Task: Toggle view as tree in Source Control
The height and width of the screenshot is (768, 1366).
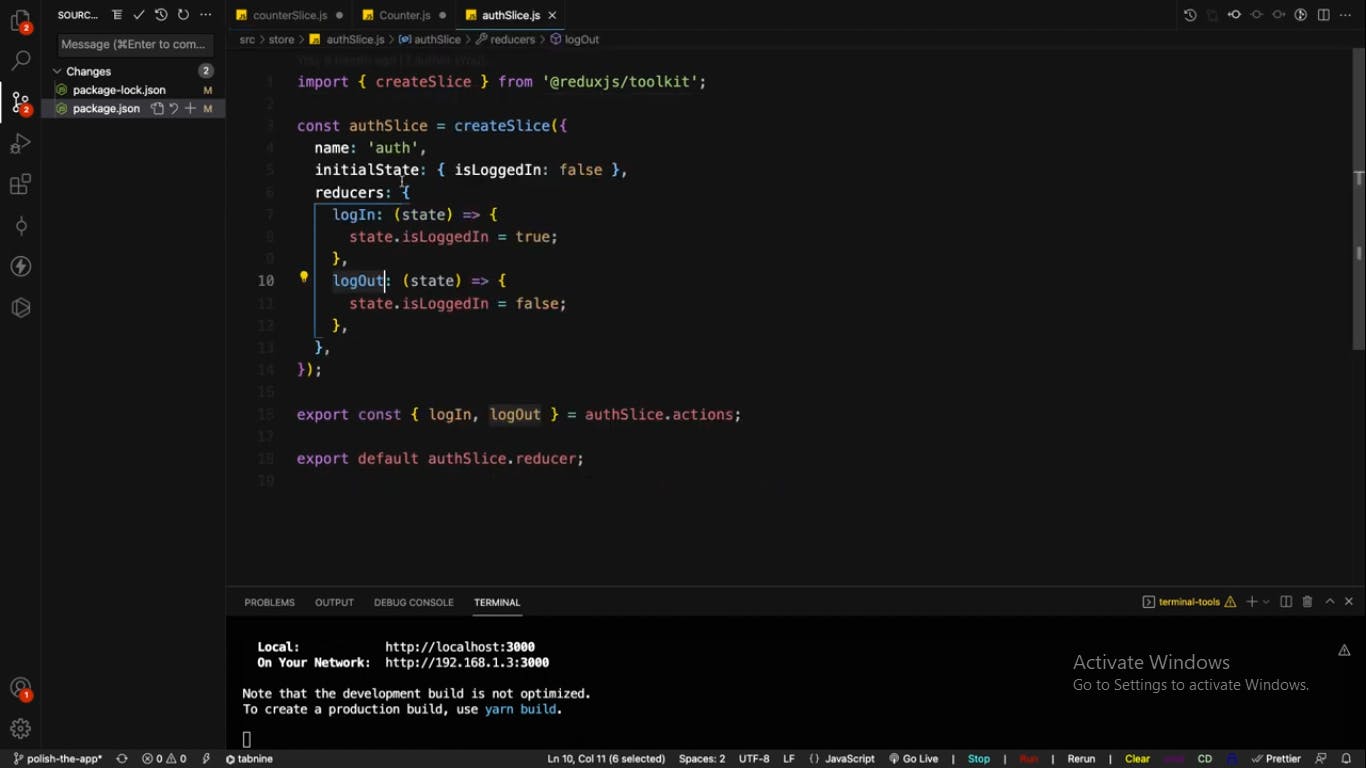Action: (x=117, y=15)
